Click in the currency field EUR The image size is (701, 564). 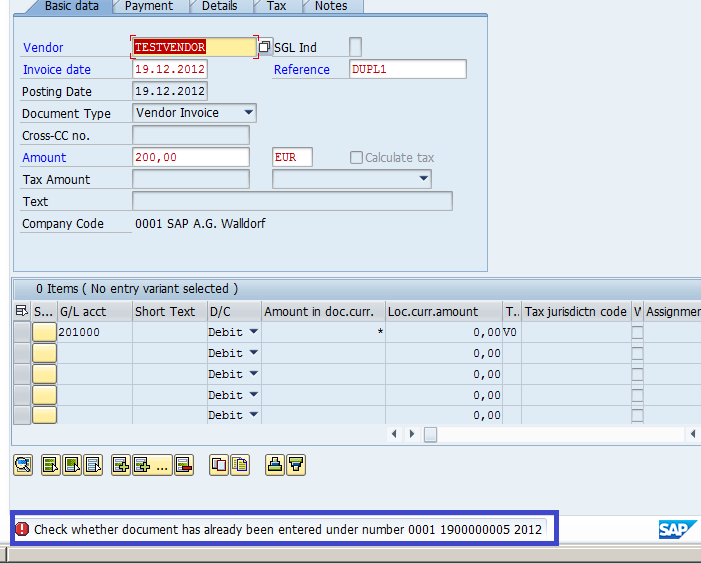[292, 157]
